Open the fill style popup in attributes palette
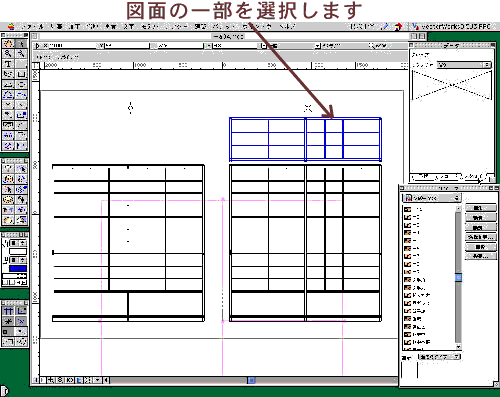The height and width of the screenshot is (397, 500). (18, 243)
